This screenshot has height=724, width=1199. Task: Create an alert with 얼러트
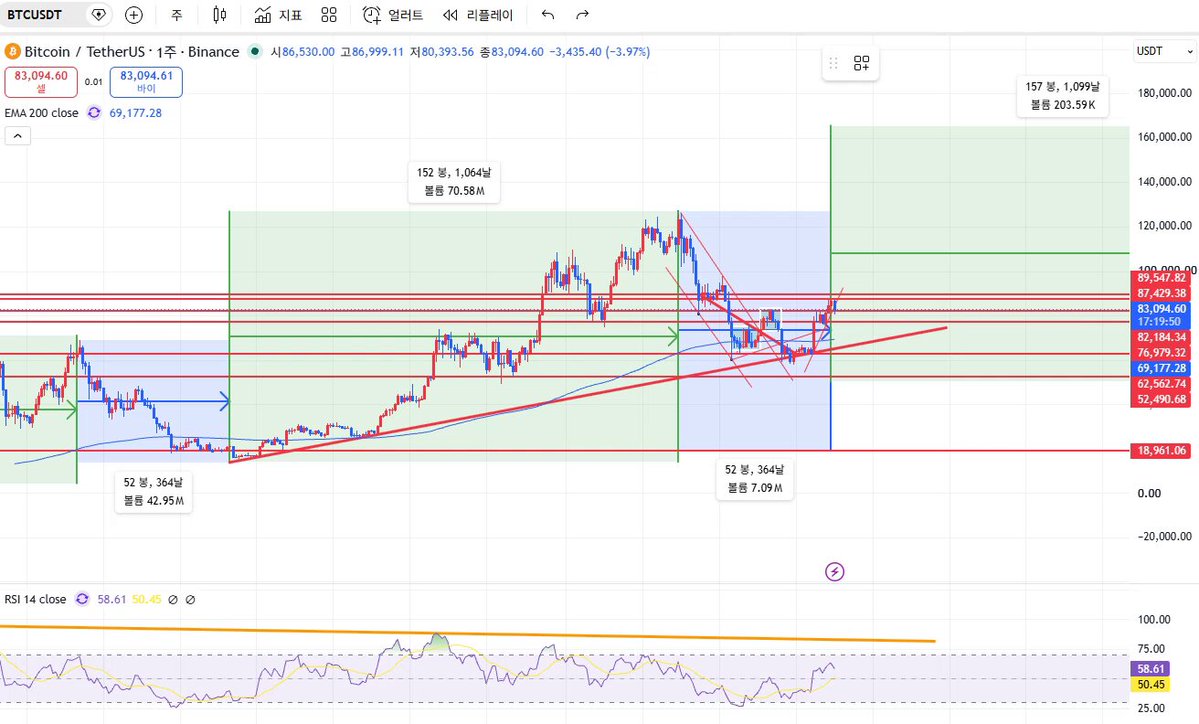(x=393, y=15)
